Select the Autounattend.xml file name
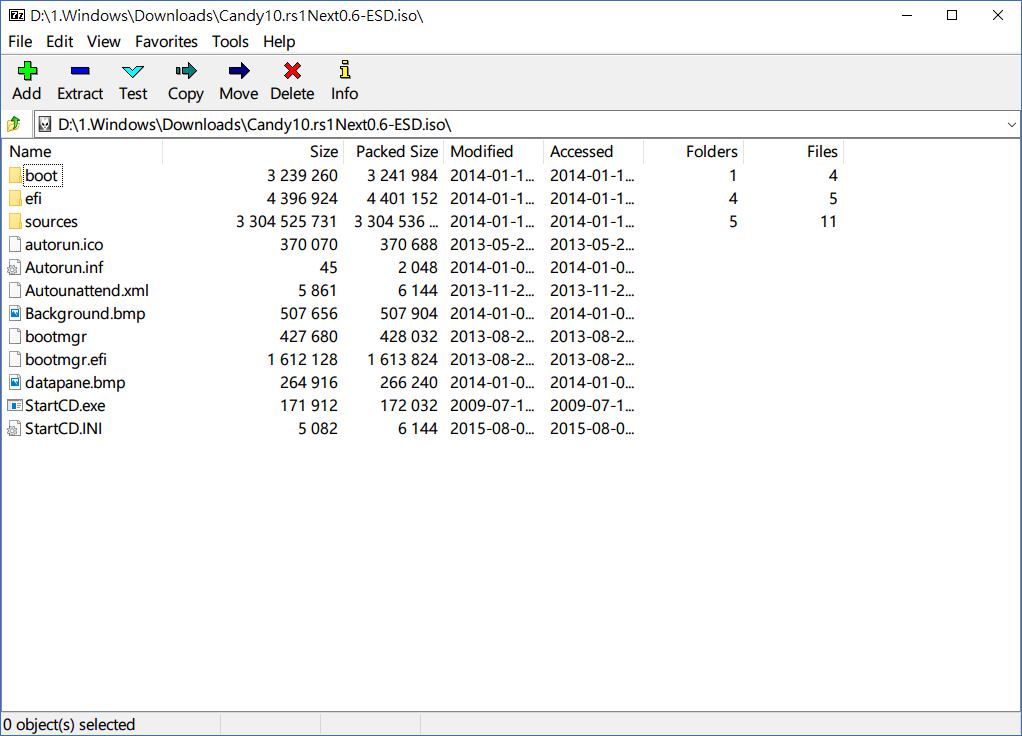The height and width of the screenshot is (736, 1022). tap(87, 290)
